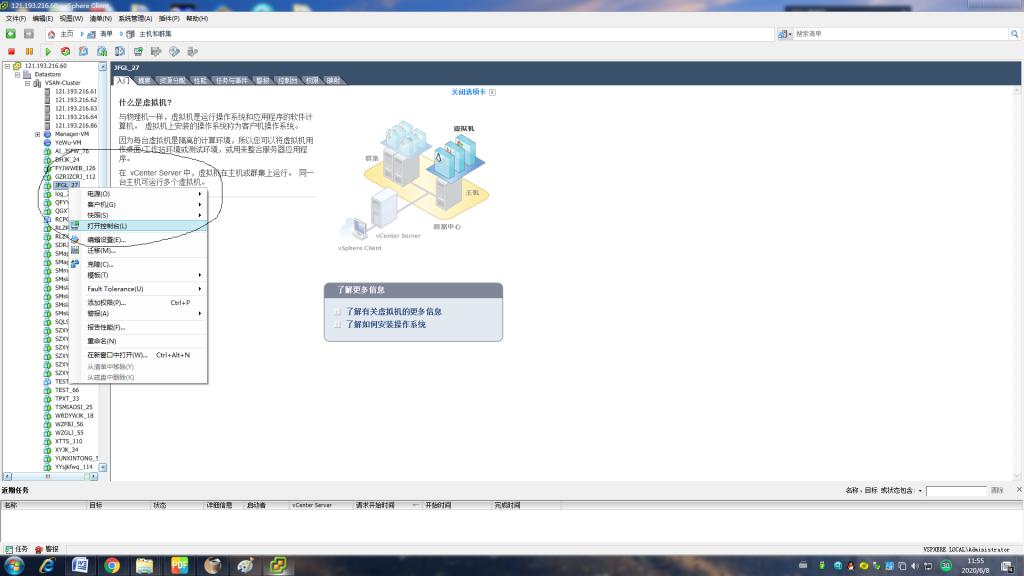Collapse the 121.193.216.60 root tree node
This screenshot has width=1024, height=576.
[7, 66]
